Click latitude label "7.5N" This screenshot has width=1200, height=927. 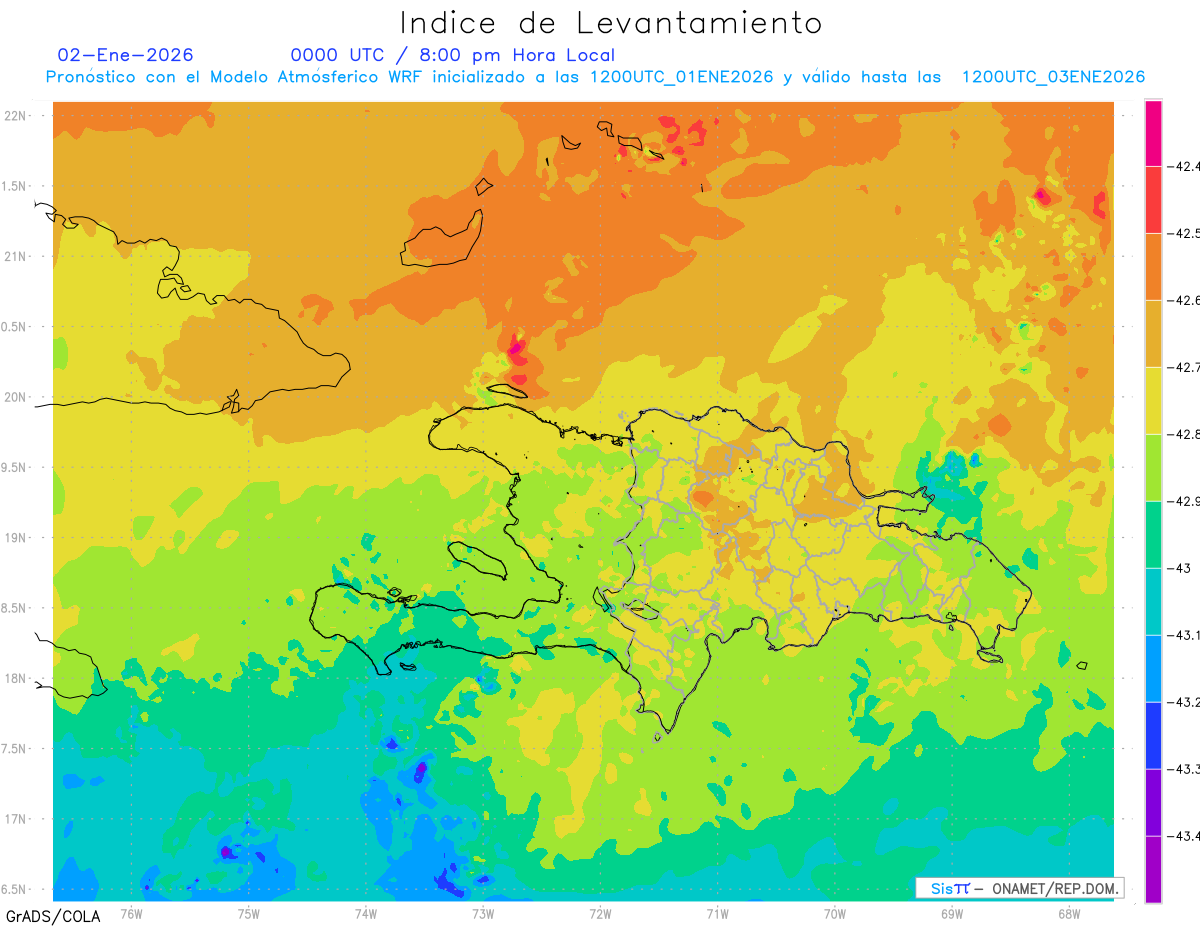(x=15, y=749)
